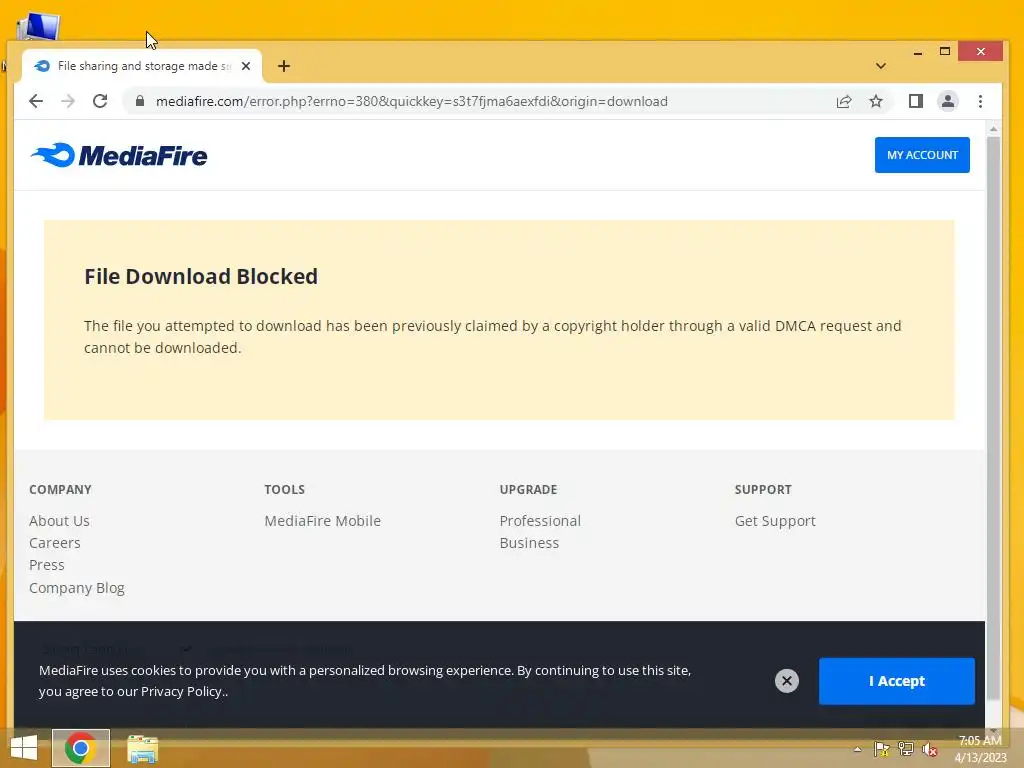This screenshot has height=768, width=1024.
Task: Go back with the browser back arrow
Action: [x=36, y=101]
